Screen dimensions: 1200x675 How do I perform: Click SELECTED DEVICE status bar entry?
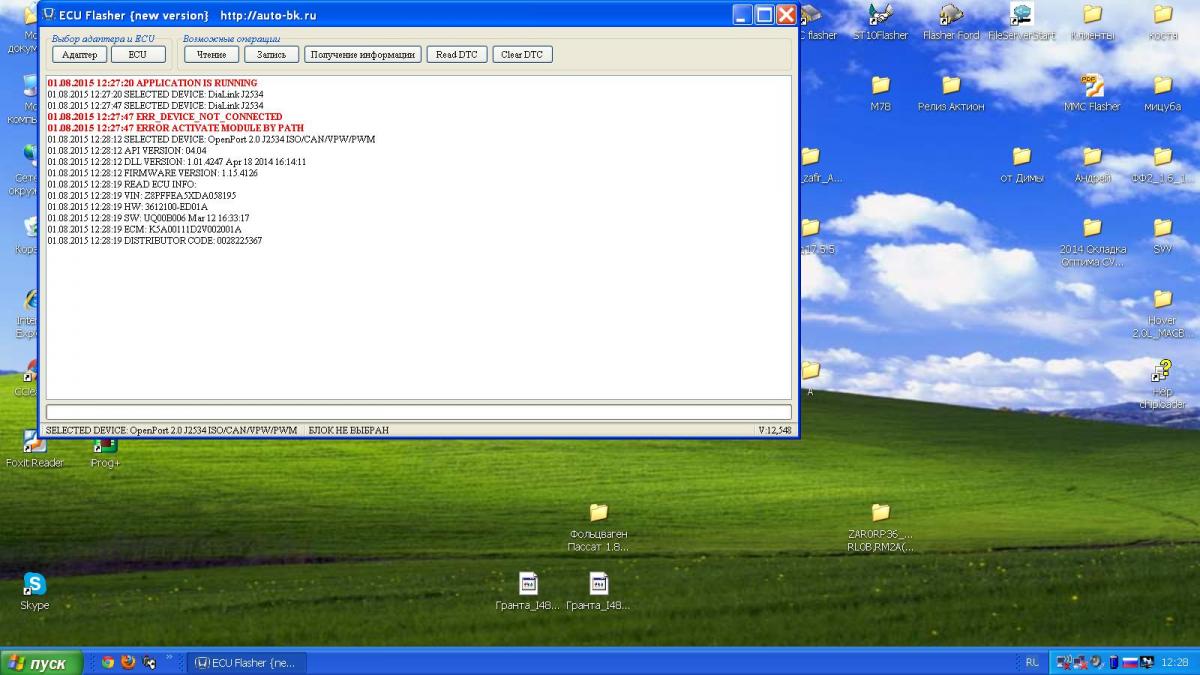(x=171, y=430)
